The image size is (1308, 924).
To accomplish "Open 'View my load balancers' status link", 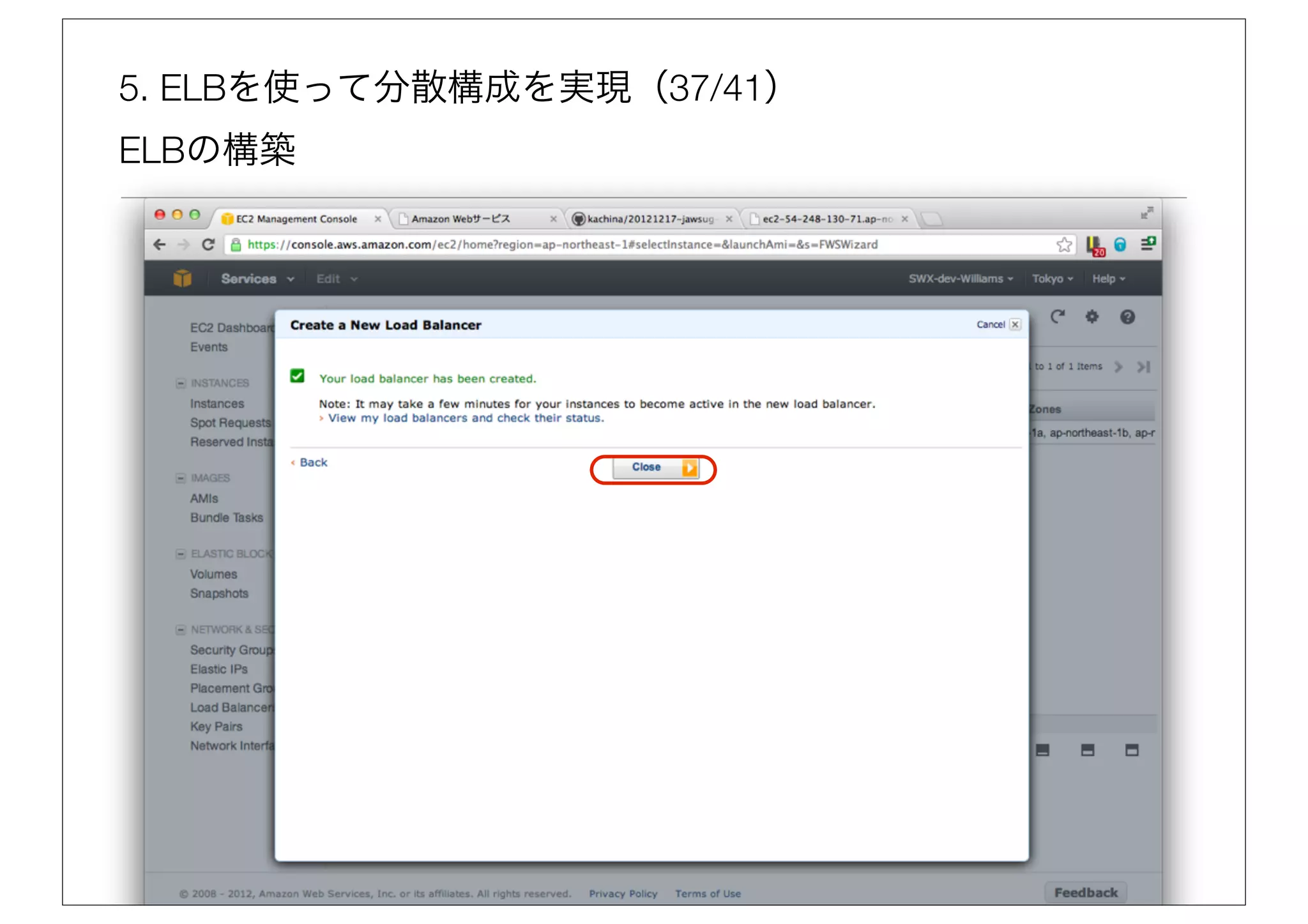I will pos(466,418).
